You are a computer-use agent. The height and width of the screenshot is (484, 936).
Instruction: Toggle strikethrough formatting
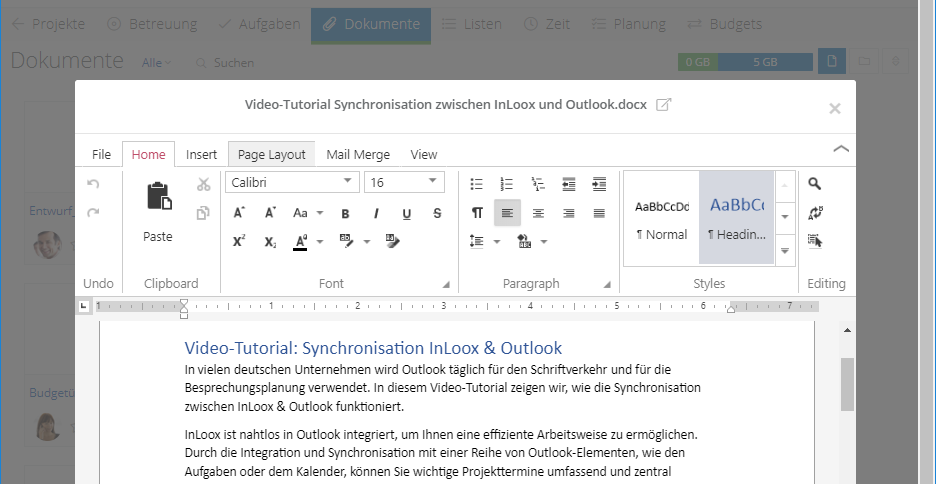437,213
